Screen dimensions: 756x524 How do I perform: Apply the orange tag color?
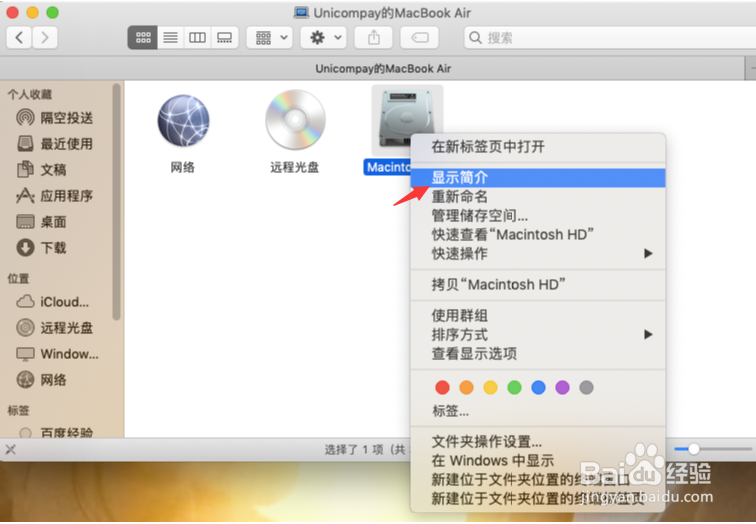point(466,387)
